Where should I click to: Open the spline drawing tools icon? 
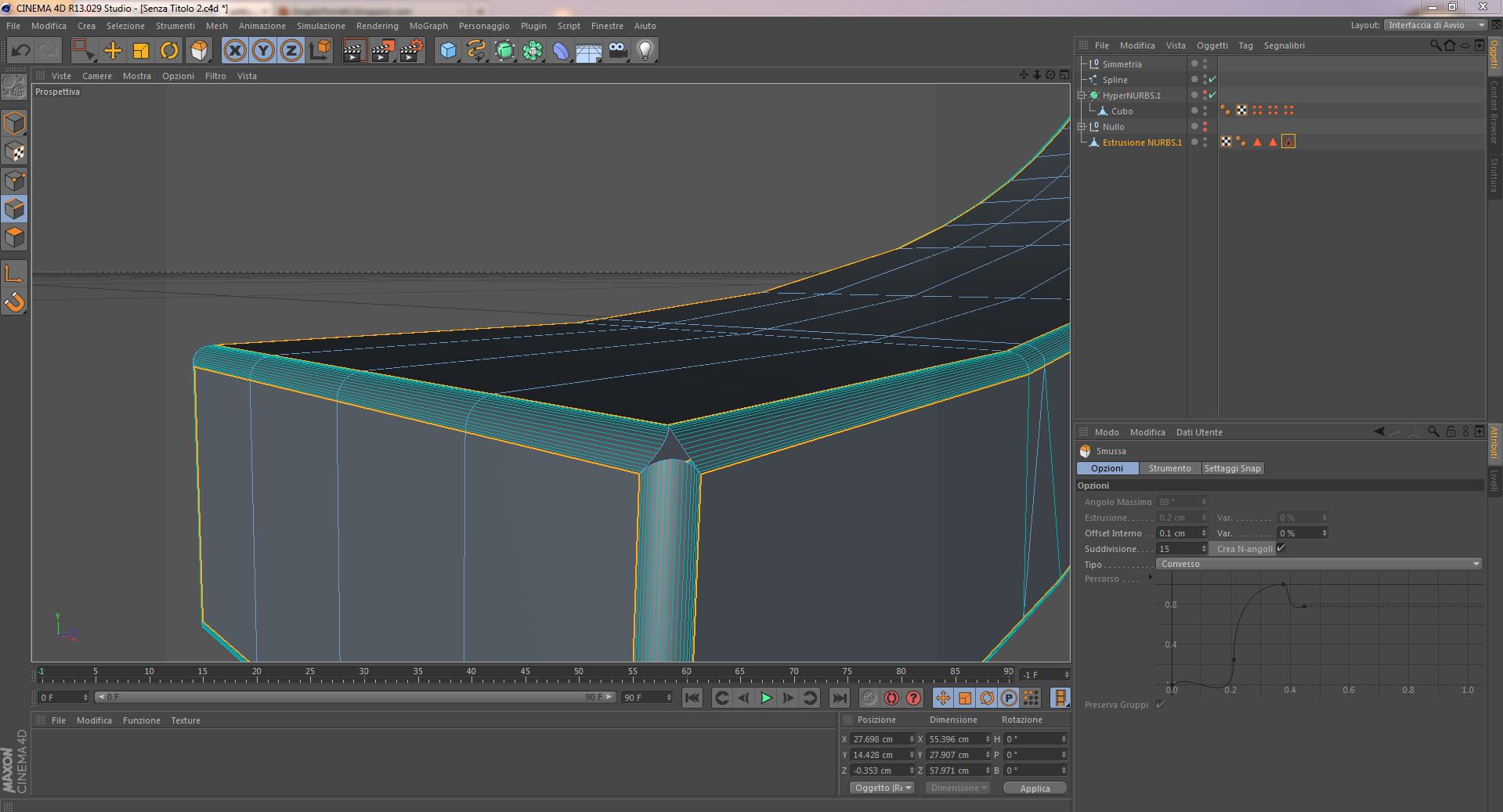coord(476,51)
